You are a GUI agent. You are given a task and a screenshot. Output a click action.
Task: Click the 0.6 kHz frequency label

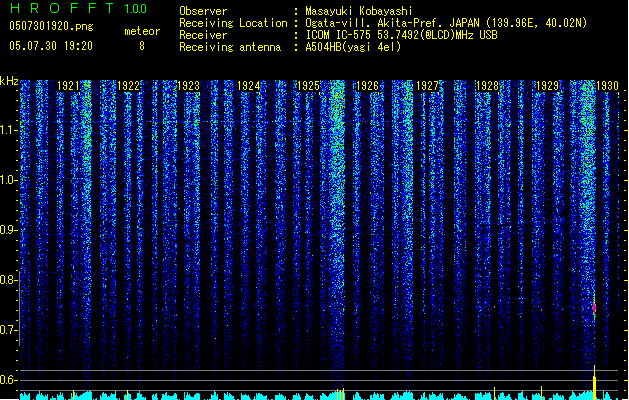coord(8,380)
